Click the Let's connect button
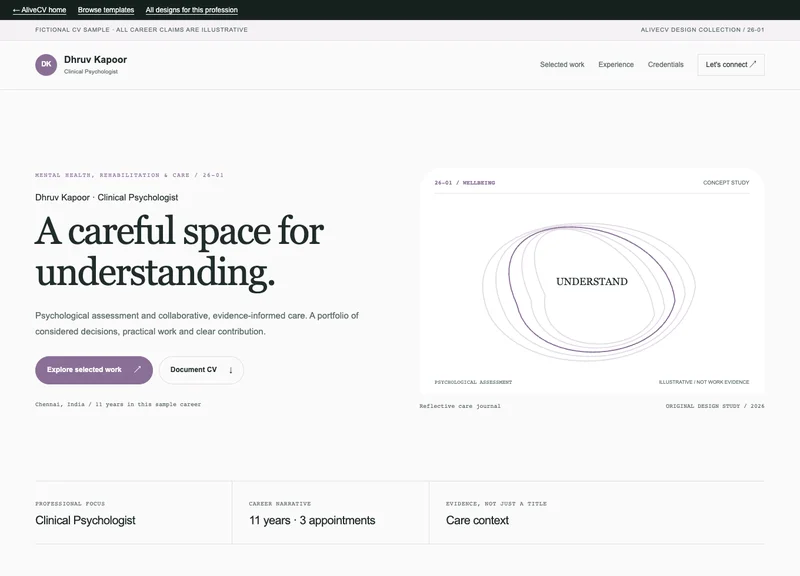This screenshot has height=576, width=800. [731, 65]
